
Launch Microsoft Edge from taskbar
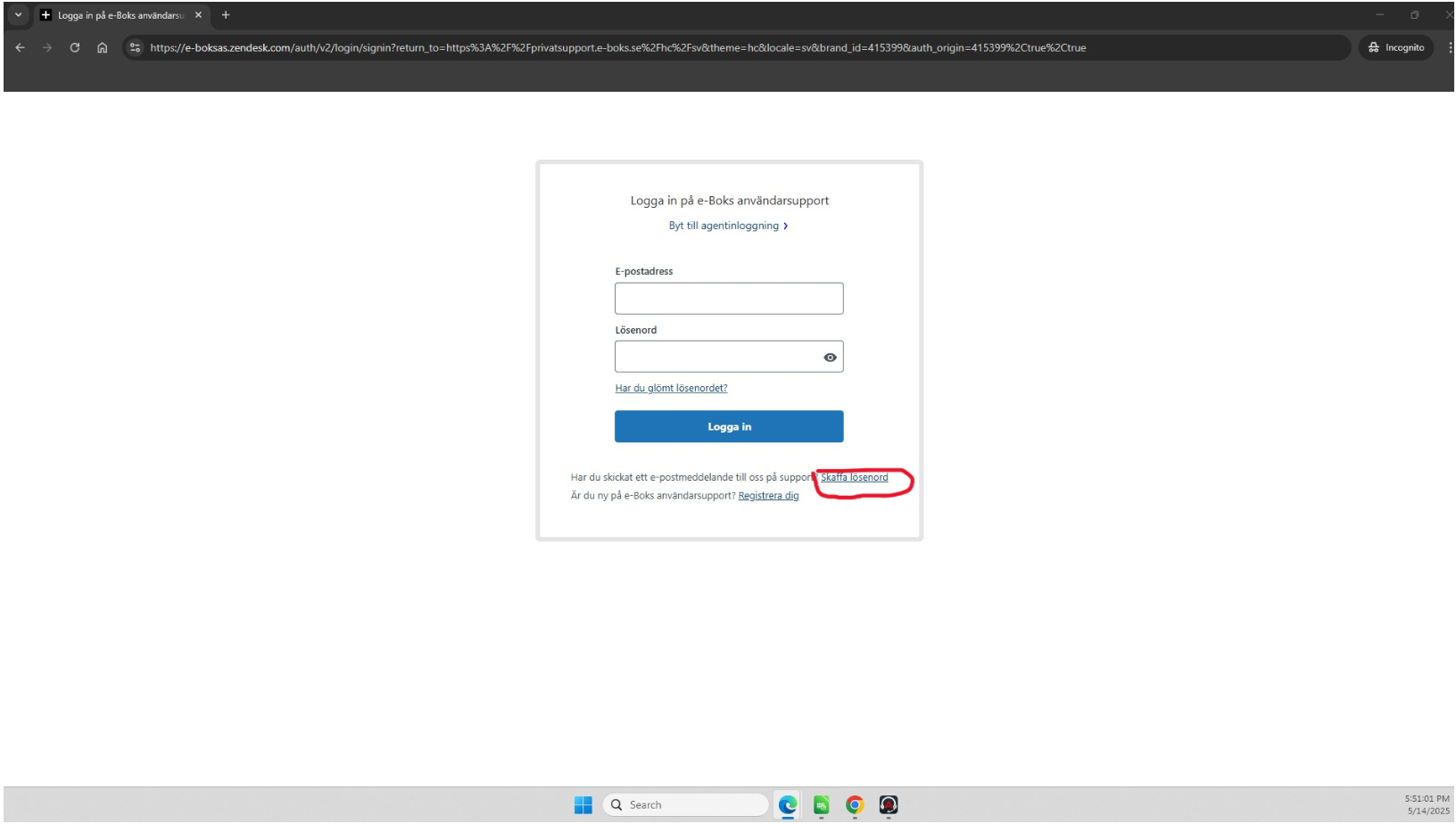(788, 805)
